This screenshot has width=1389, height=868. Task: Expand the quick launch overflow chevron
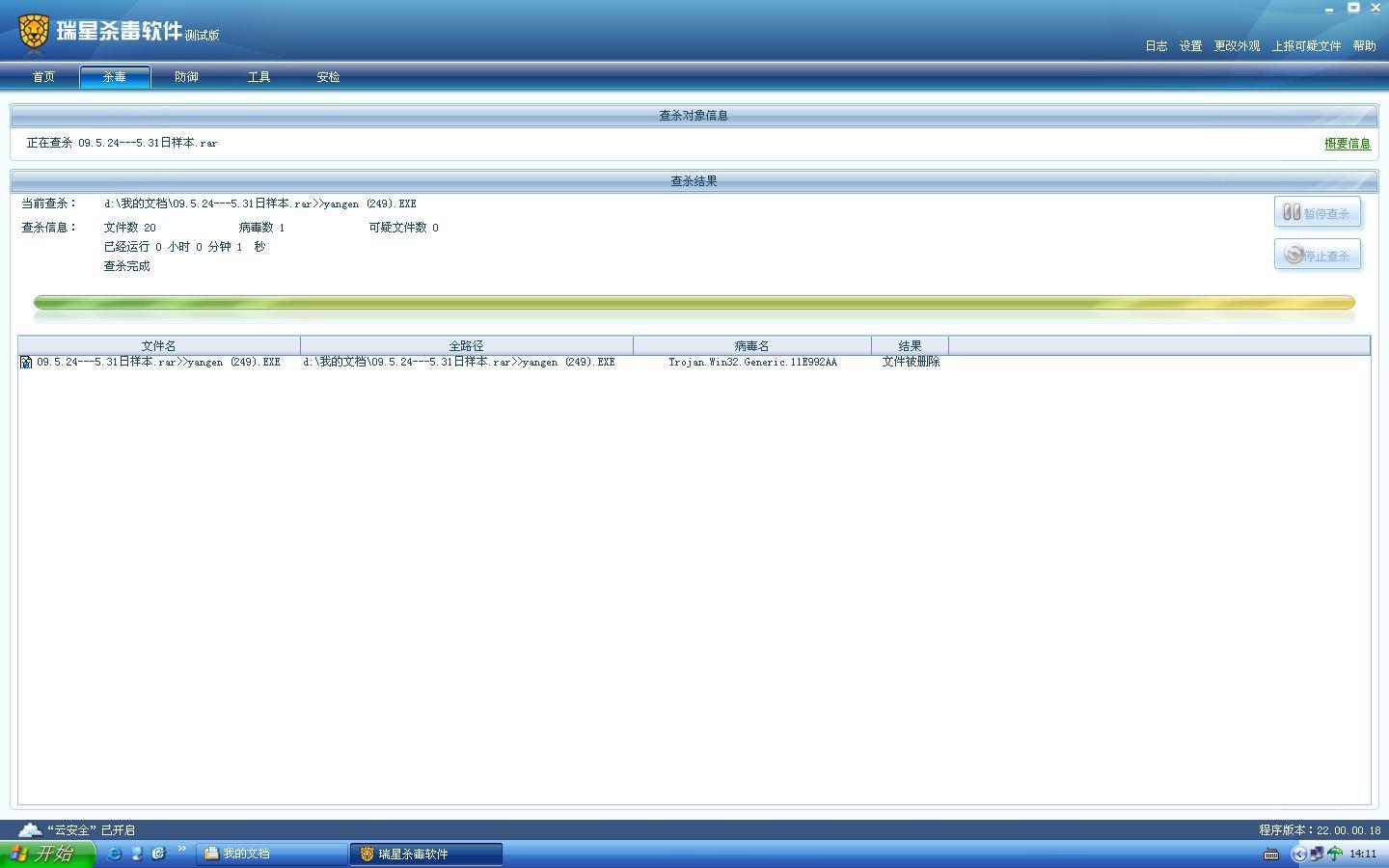[x=181, y=849]
